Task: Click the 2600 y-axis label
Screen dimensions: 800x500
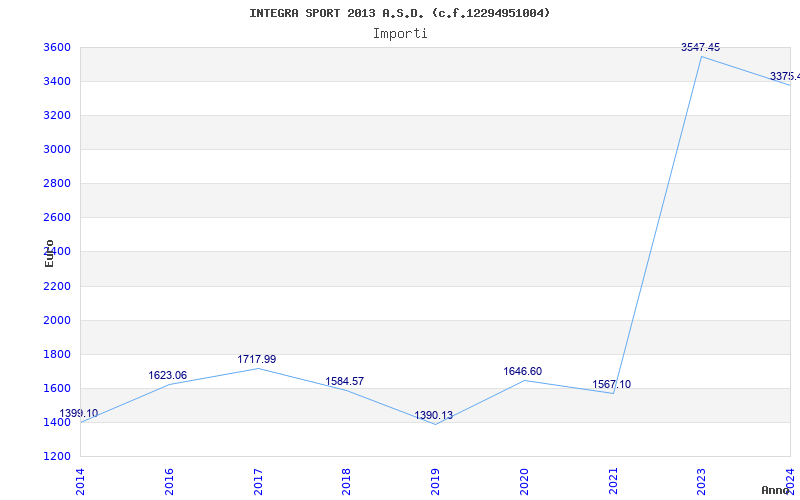Action: (x=57, y=218)
